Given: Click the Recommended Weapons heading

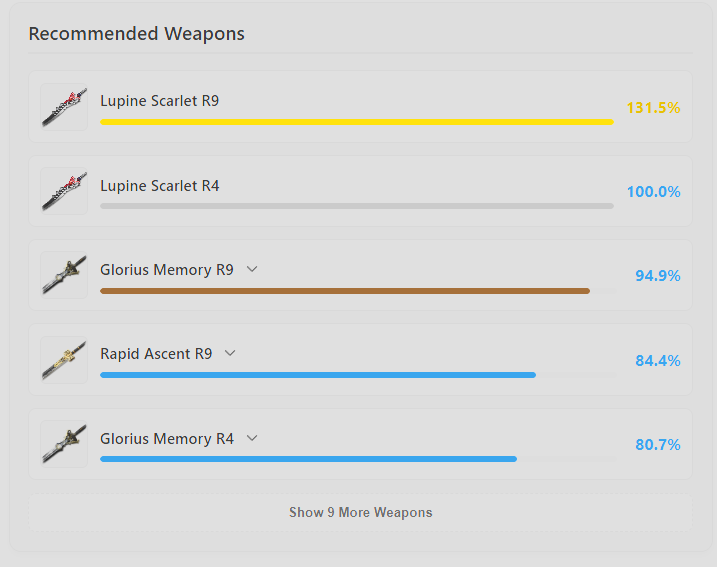Looking at the screenshot, I should point(136,34).
